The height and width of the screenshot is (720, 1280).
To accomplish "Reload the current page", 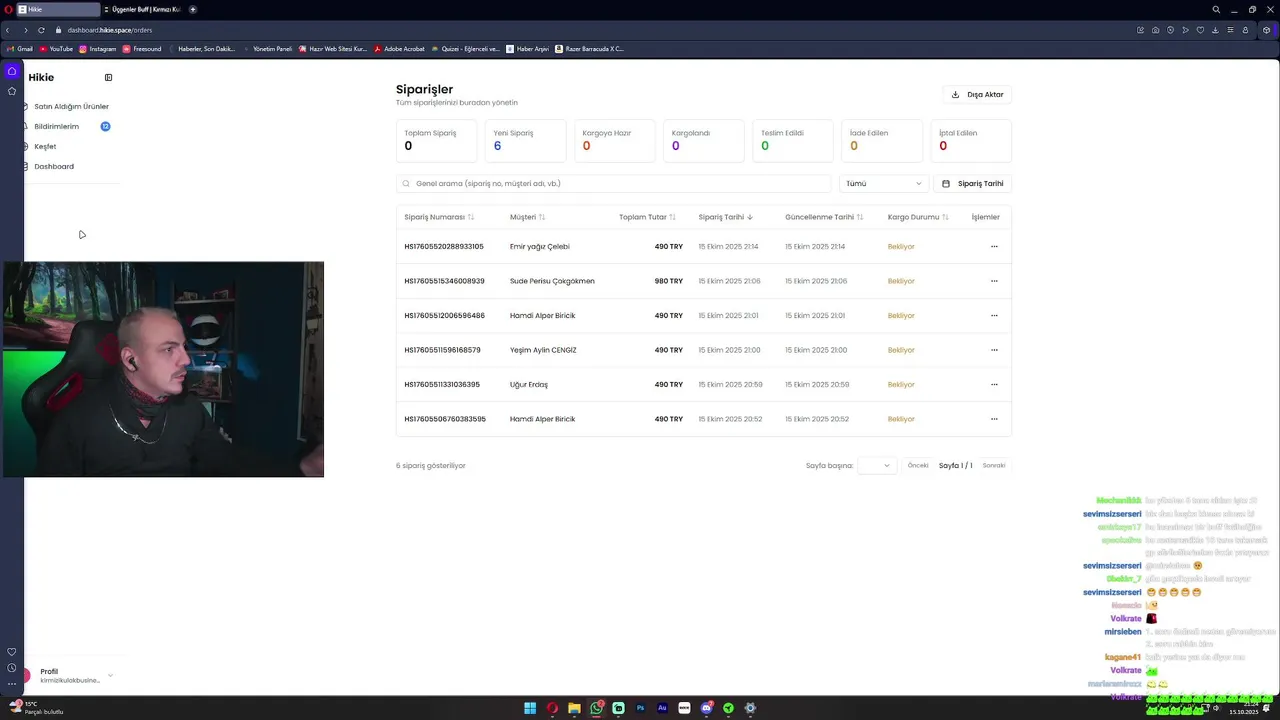I will (x=41, y=30).
